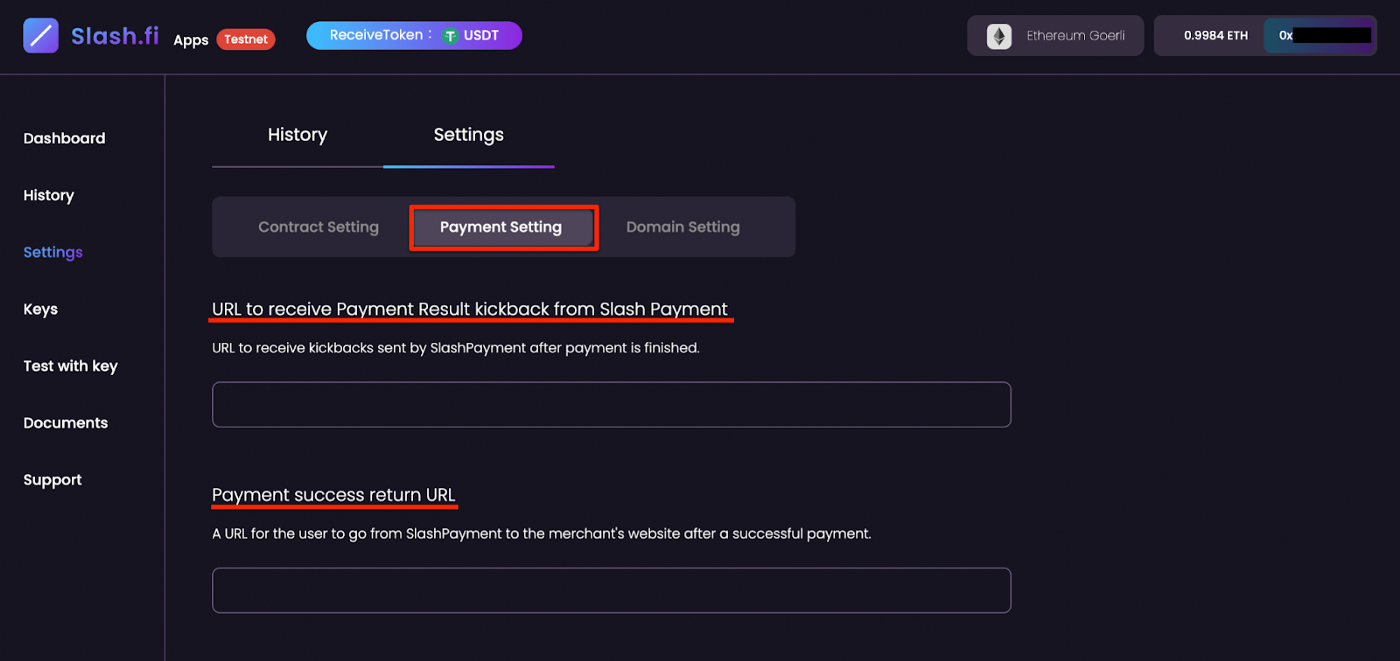Open the connected wallet address menu

(x=1319, y=35)
